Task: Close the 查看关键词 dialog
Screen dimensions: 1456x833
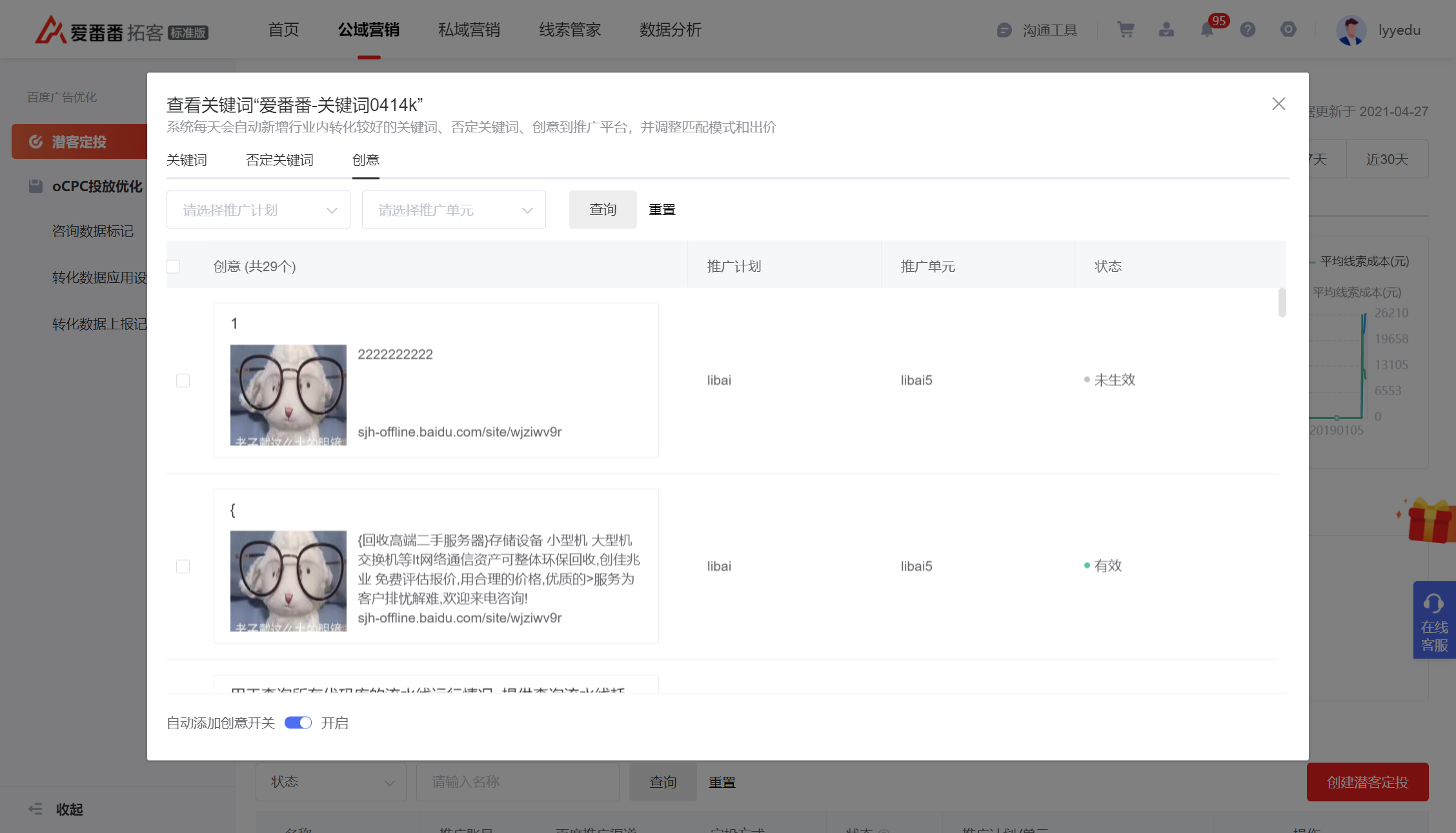Action: coord(1279,104)
